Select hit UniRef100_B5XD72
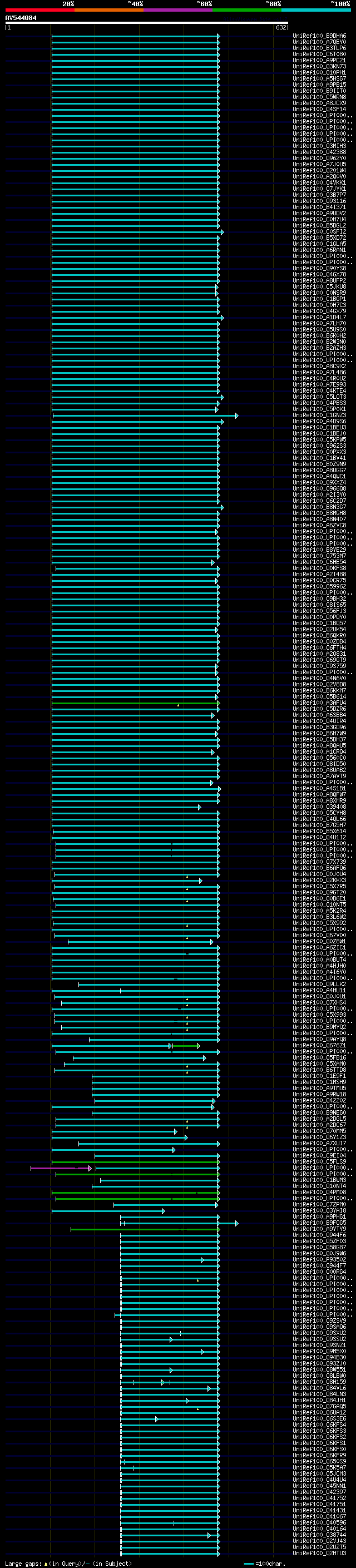 tap(319, 238)
